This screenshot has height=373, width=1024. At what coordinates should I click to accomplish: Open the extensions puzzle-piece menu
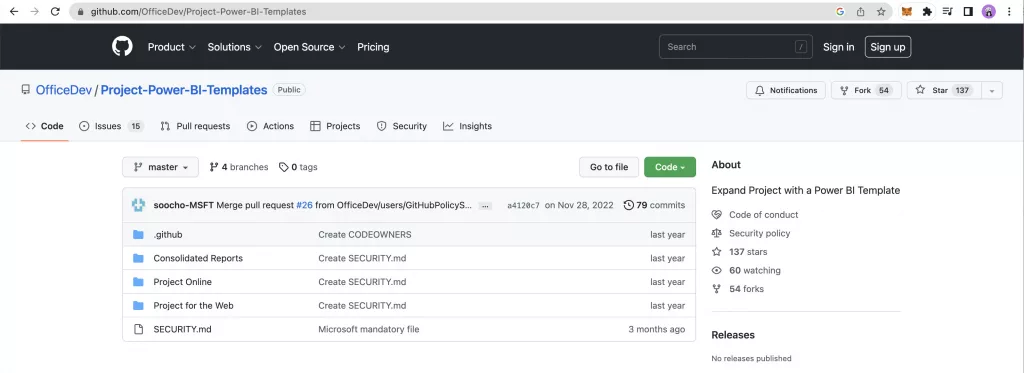tap(927, 12)
